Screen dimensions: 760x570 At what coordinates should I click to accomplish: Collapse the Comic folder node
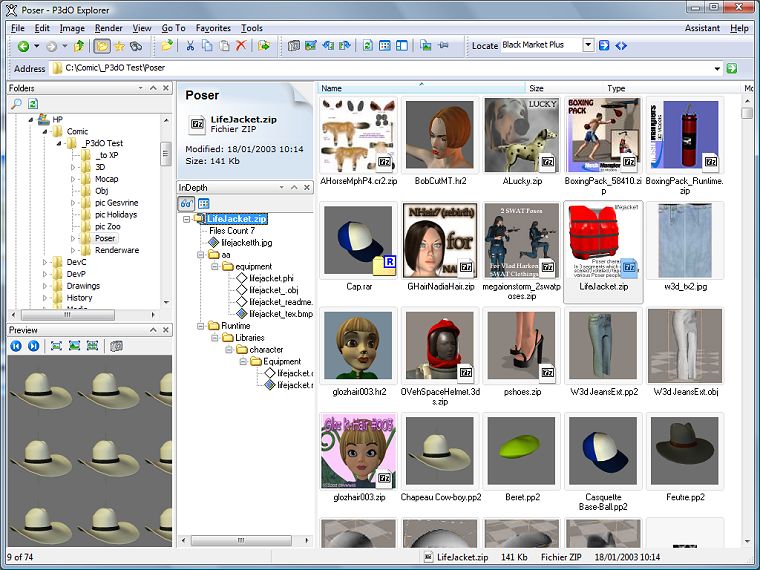45,131
